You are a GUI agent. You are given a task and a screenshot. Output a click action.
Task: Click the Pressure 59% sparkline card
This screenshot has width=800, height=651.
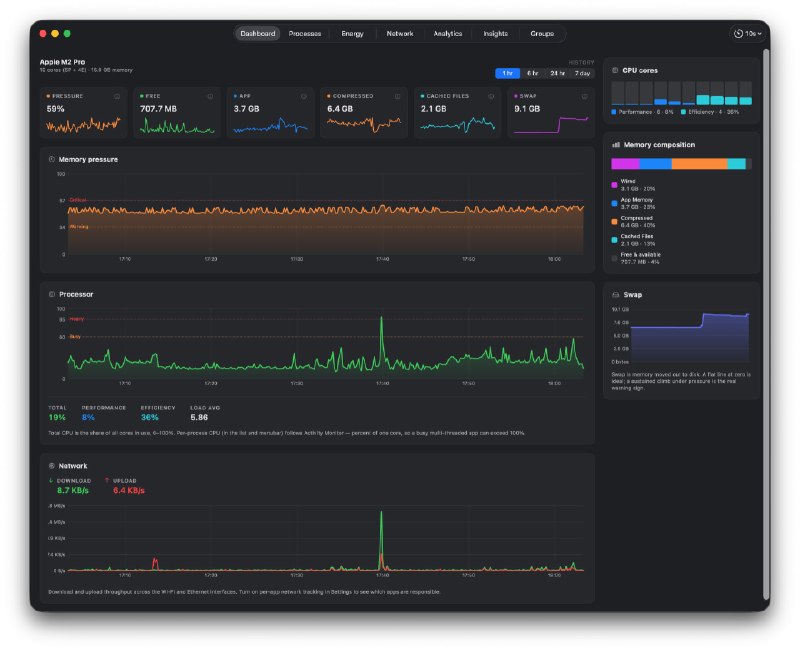point(83,113)
